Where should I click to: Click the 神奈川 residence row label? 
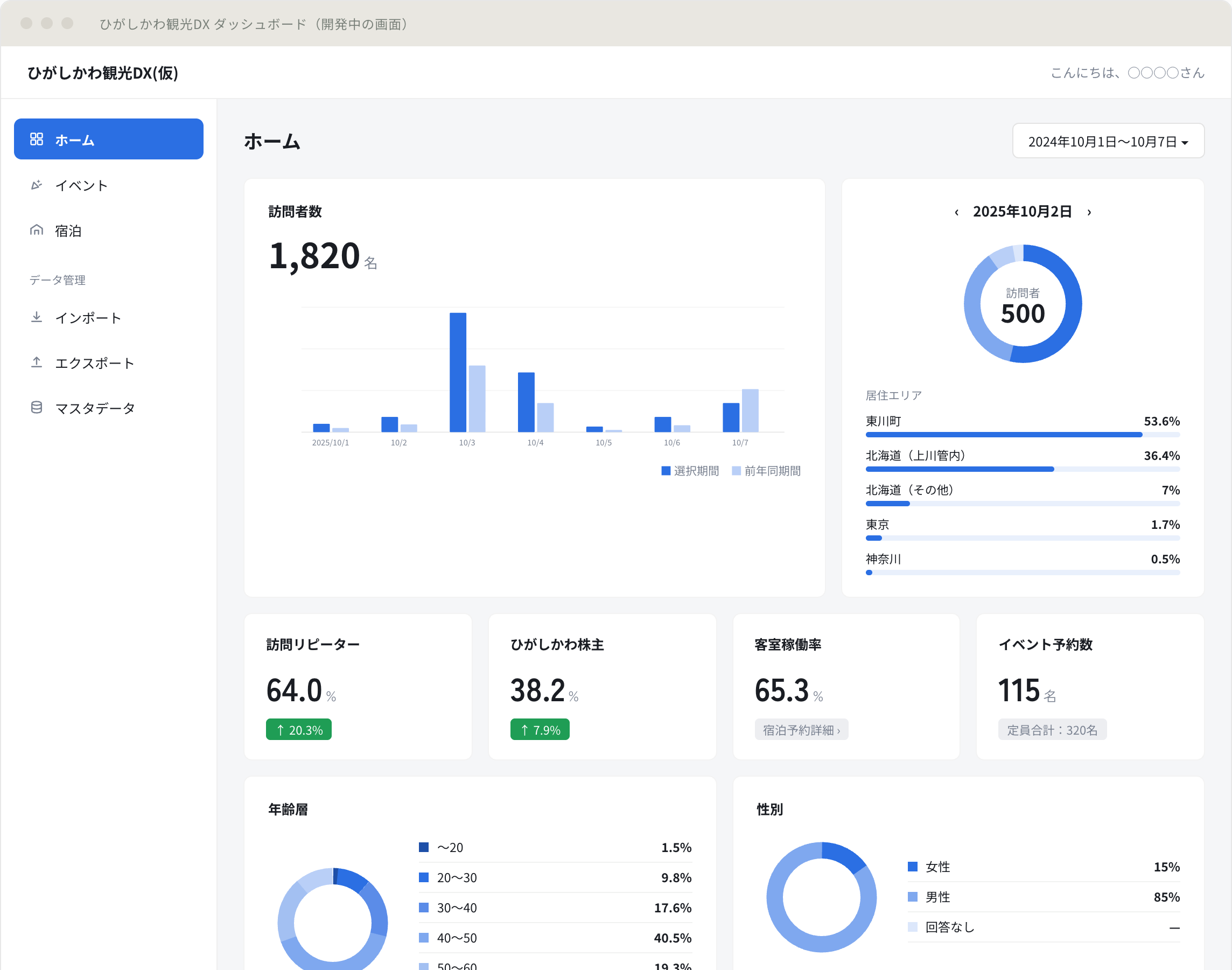(883, 560)
